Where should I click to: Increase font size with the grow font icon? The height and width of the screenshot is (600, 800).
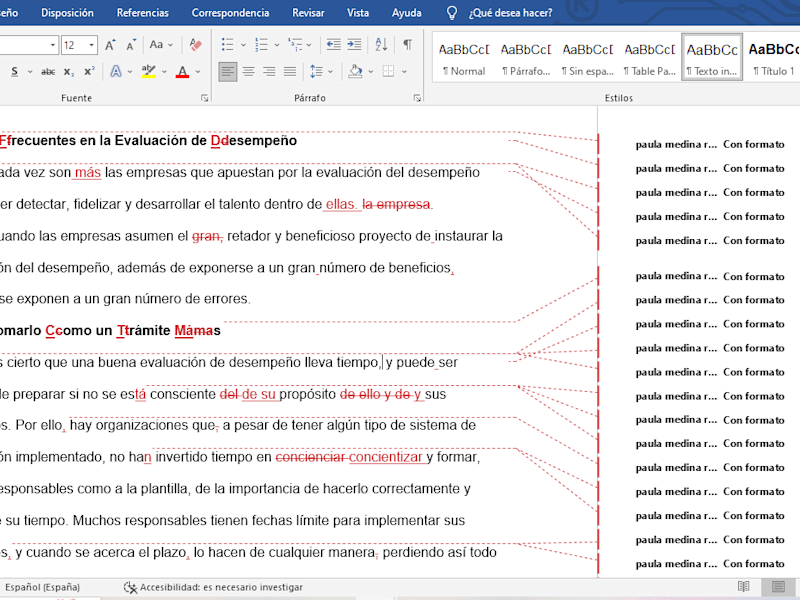110,45
